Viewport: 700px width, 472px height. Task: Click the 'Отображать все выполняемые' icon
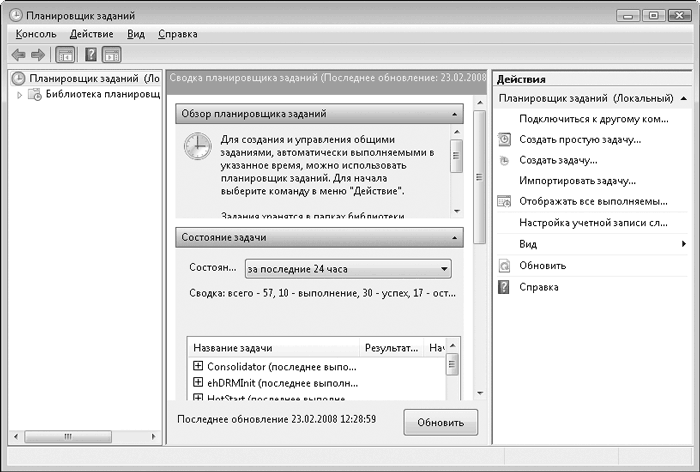(x=505, y=202)
